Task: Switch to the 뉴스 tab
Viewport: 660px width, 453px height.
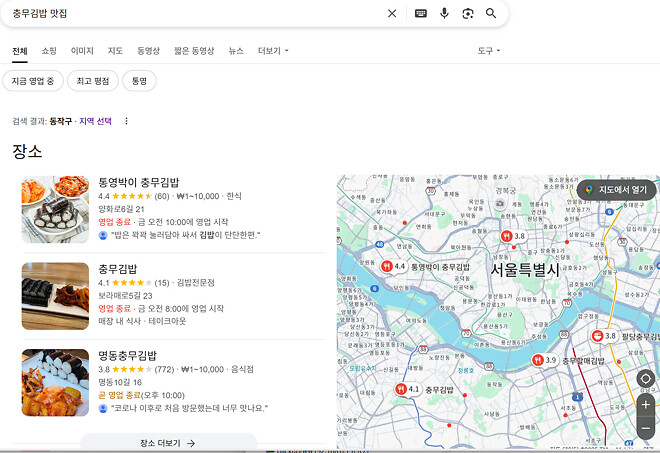Action: [236, 51]
